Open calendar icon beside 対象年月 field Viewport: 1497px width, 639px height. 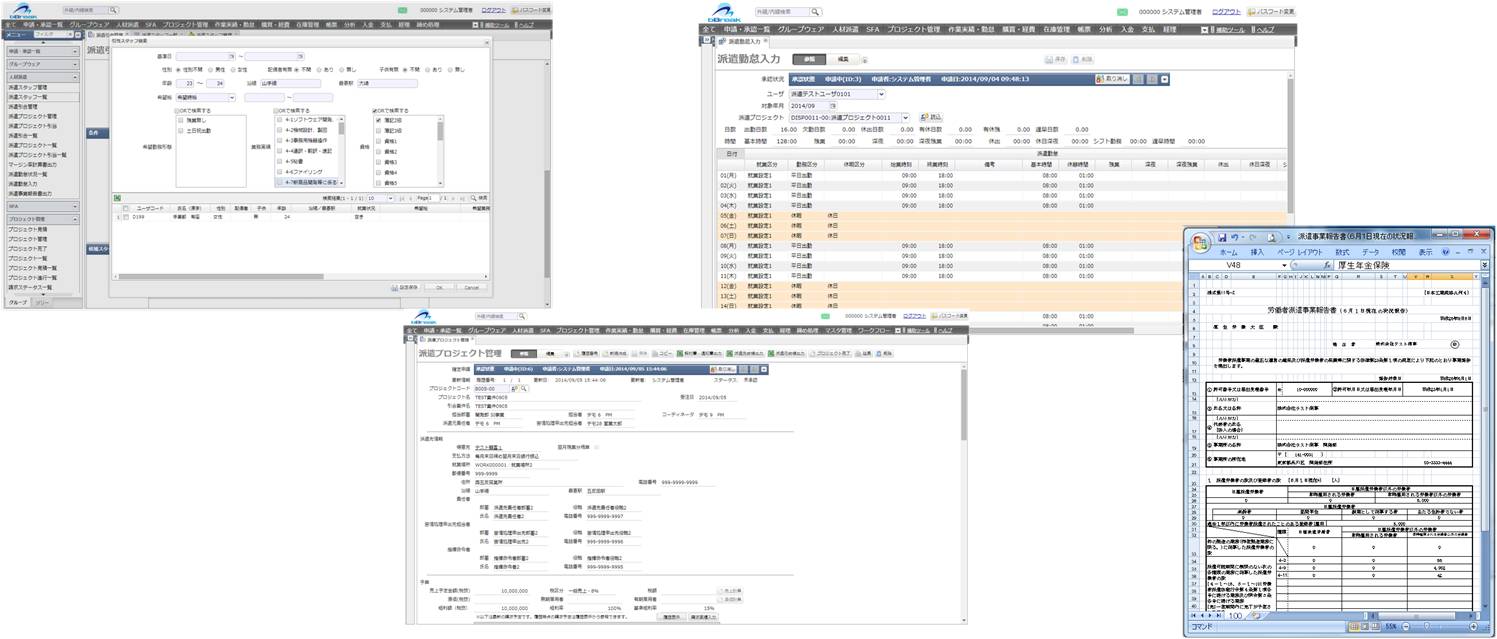[x=833, y=105]
